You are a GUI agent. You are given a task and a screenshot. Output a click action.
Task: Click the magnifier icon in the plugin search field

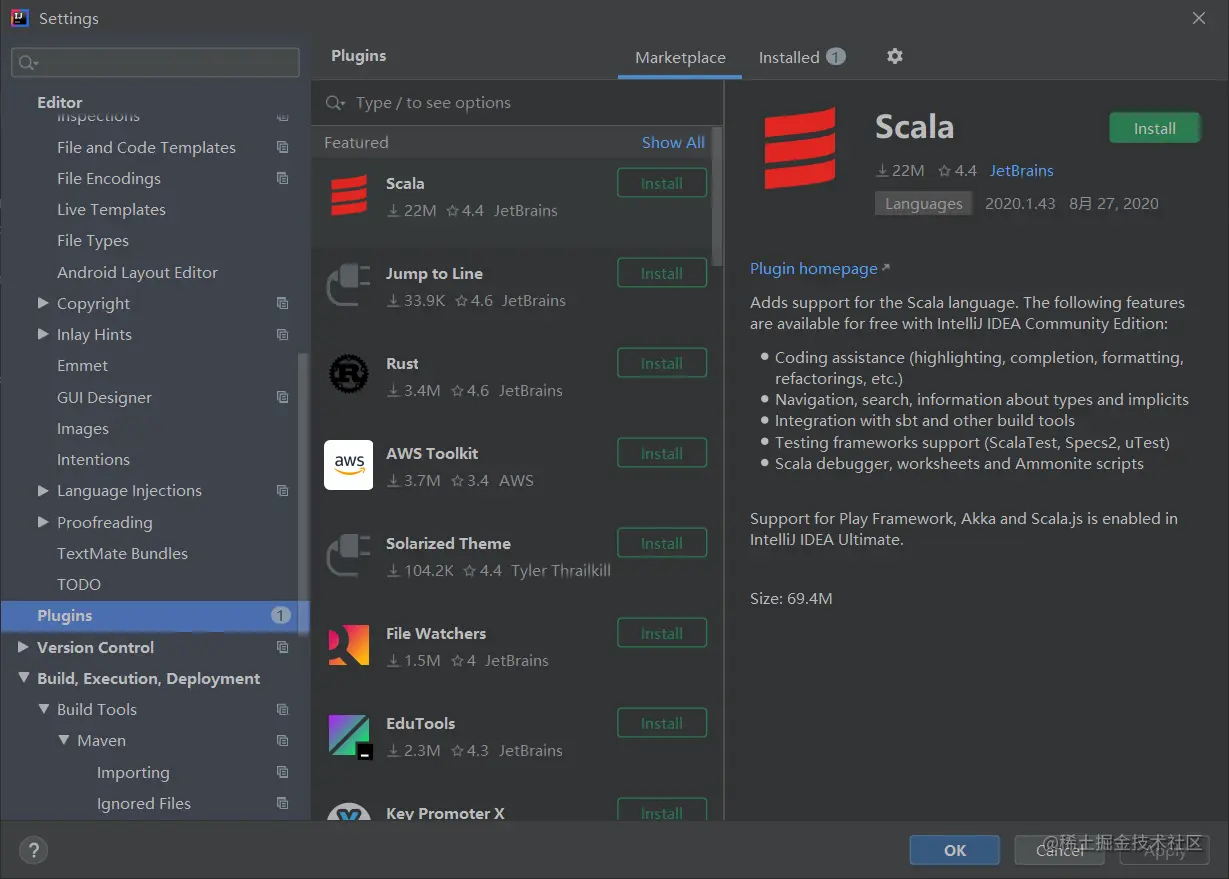[335, 103]
